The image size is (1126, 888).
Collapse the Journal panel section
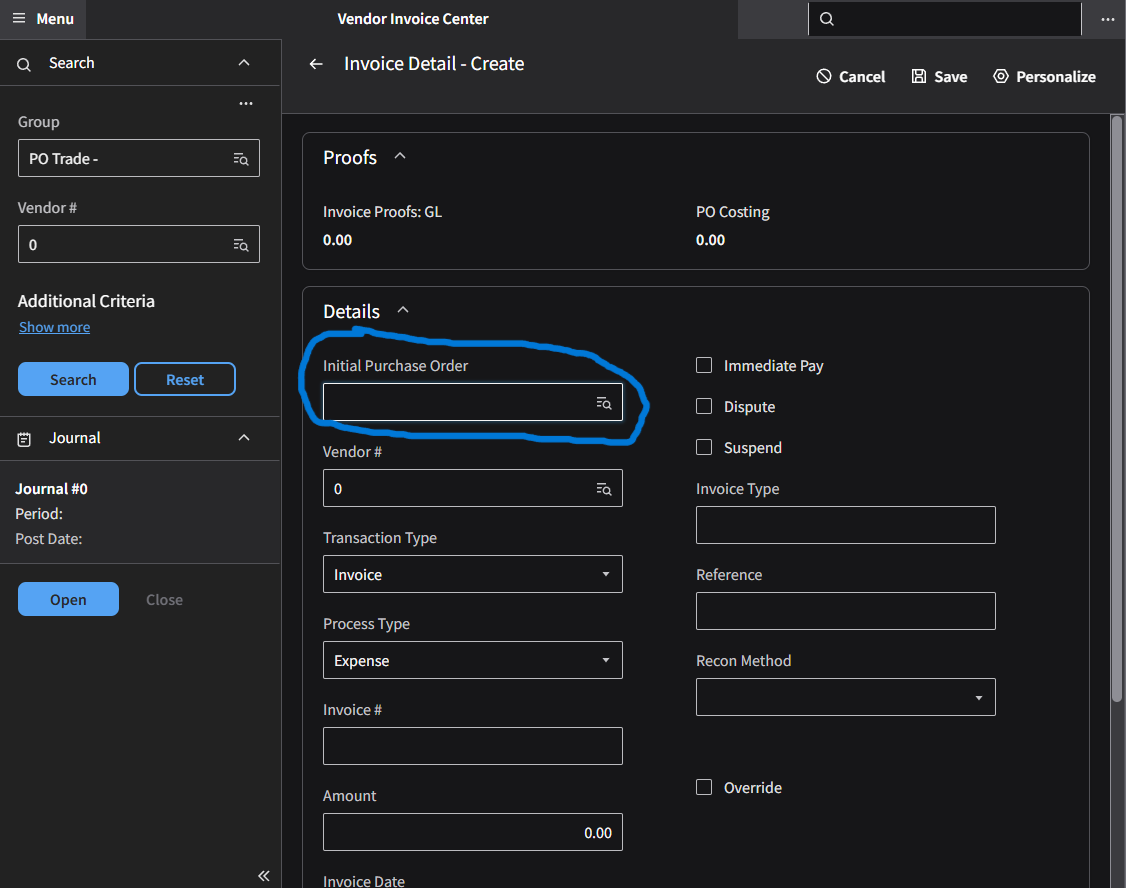tap(244, 438)
